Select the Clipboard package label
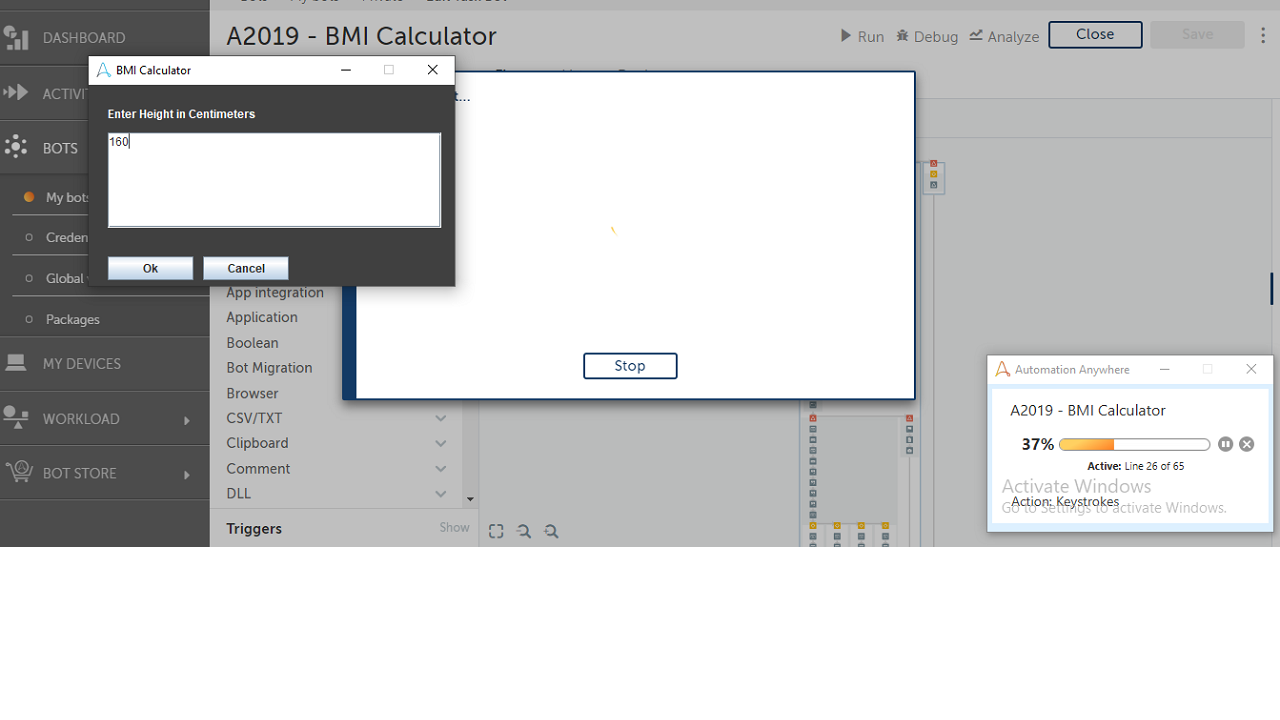Viewport: 1280px width, 720px height. 257,443
